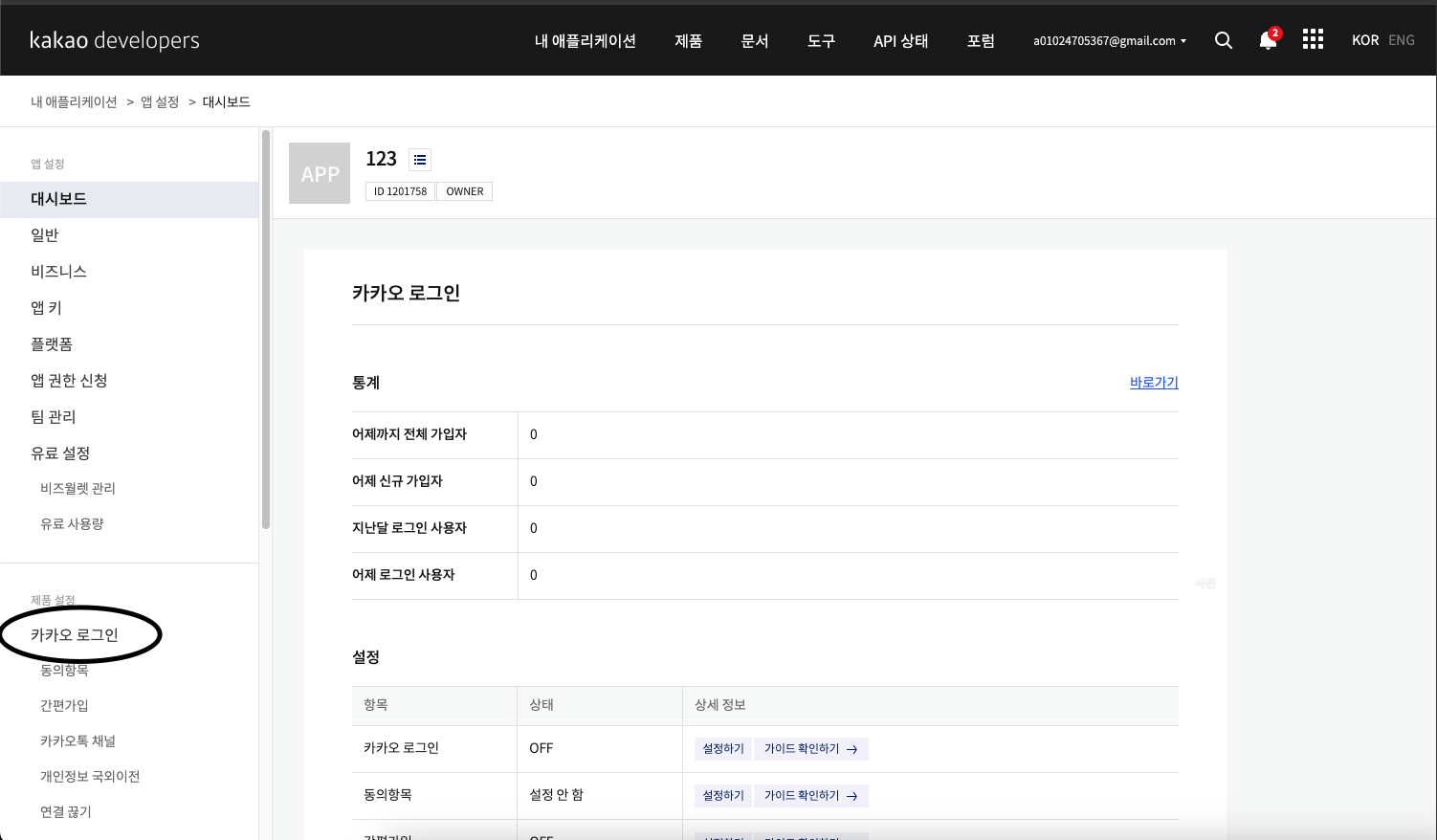Open the 도구 menu
Screen dimensions: 1437x840
tap(821, 41)
